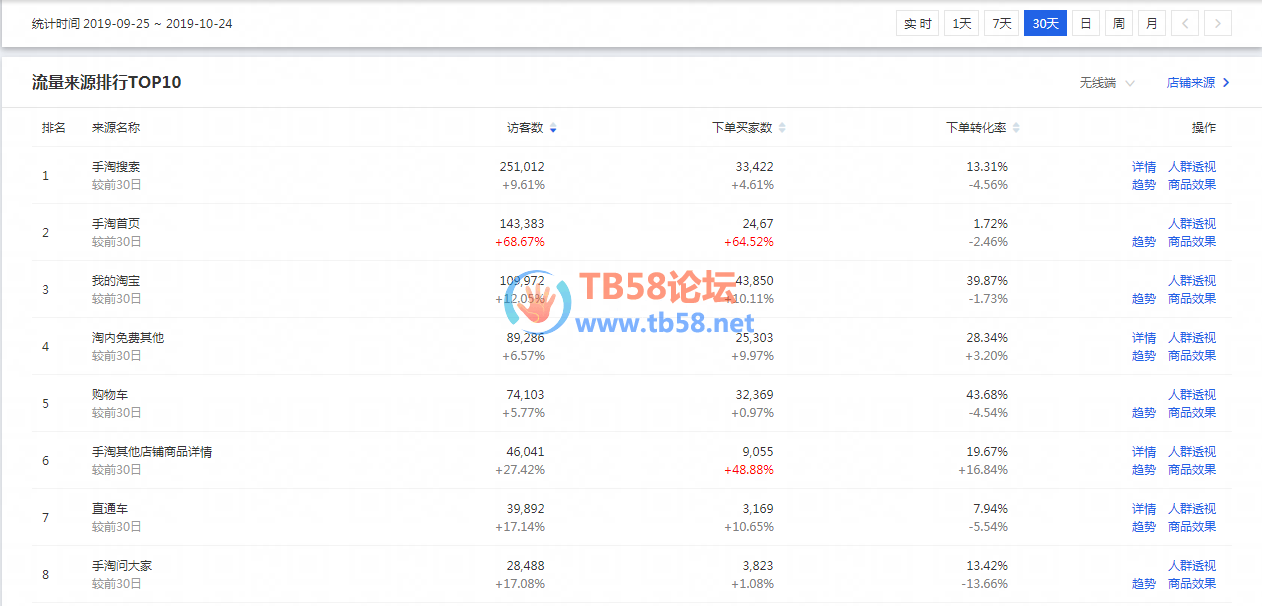
Task: Switch to the 周 granularity
Action: point(1119,23)
